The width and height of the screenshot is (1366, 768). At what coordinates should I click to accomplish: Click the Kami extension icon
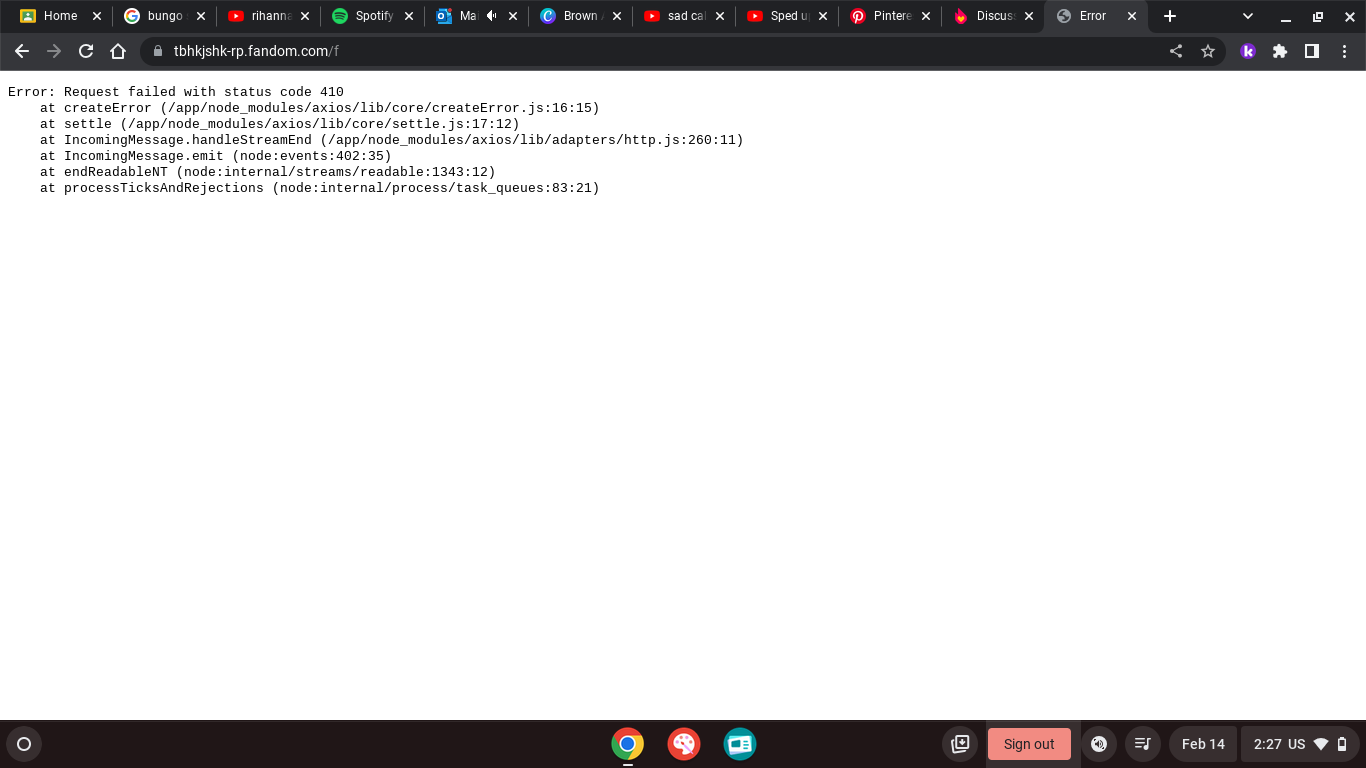pyautogui.click(x=1248, y=50)
